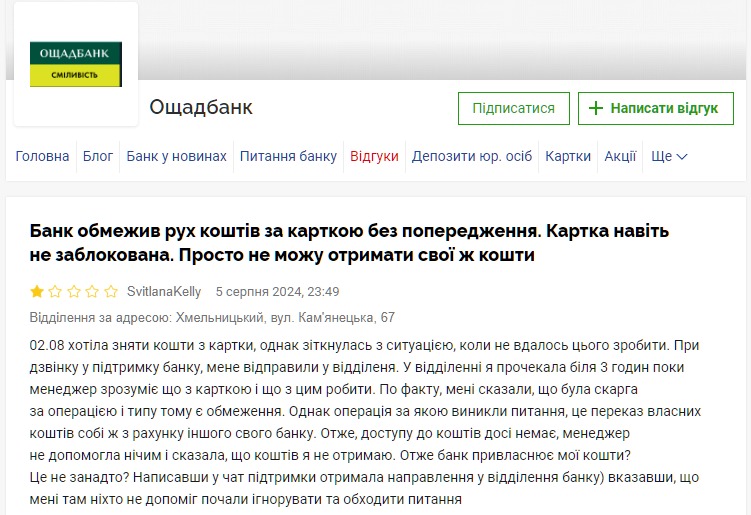Open Депозити юр. осіб tab
The height and width of the screenshot is (515, 751).
click(472, 157)
